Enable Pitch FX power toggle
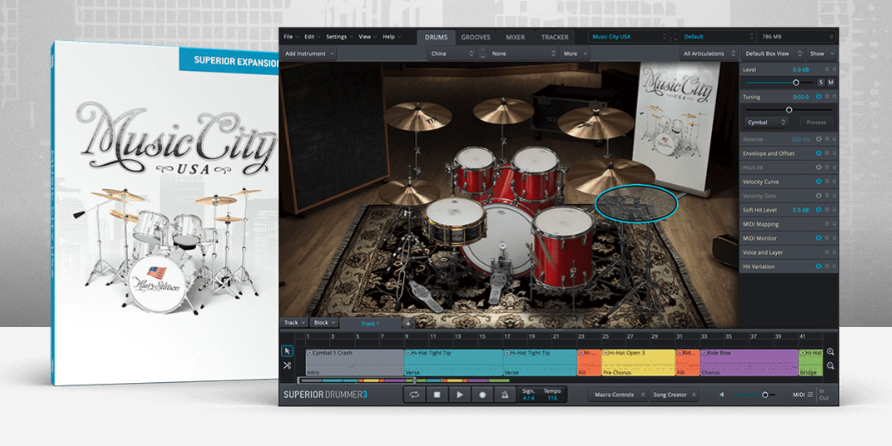The image size is (892, 446). point(819,167)
